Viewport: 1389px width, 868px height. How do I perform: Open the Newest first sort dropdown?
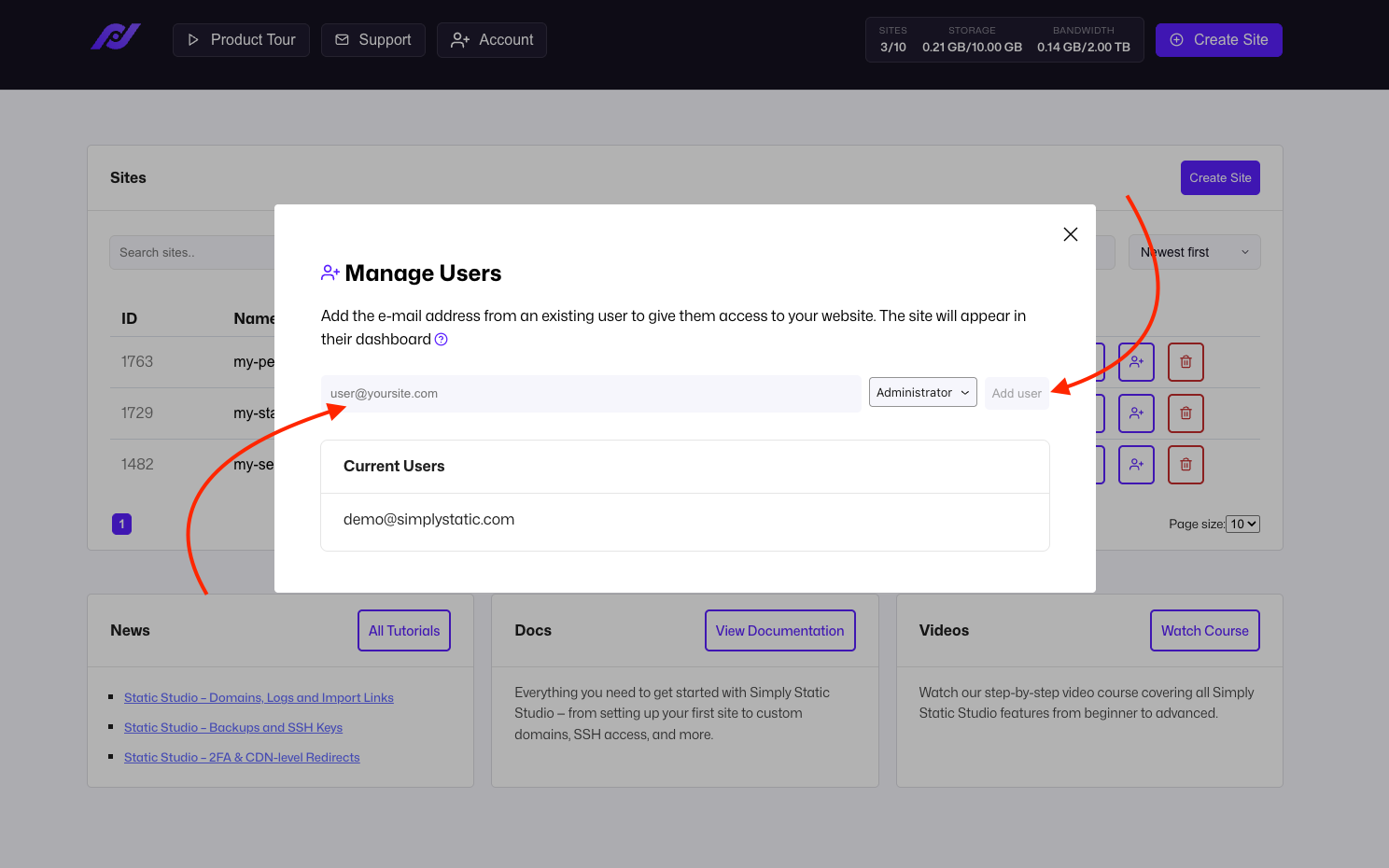(x=1195, y=252)
